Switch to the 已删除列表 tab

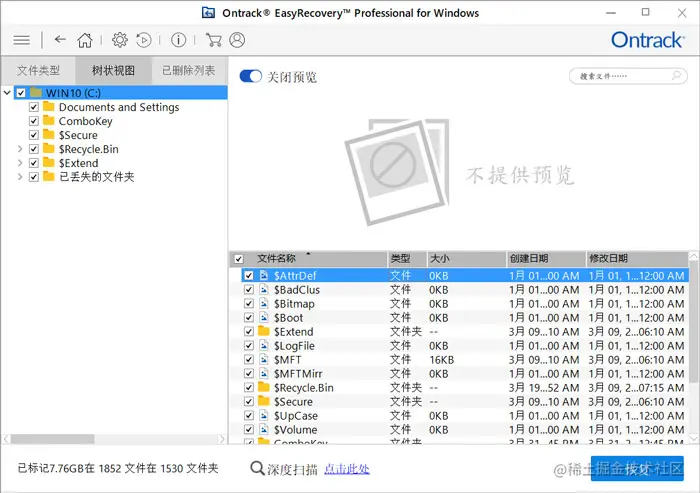pos(188,70)
